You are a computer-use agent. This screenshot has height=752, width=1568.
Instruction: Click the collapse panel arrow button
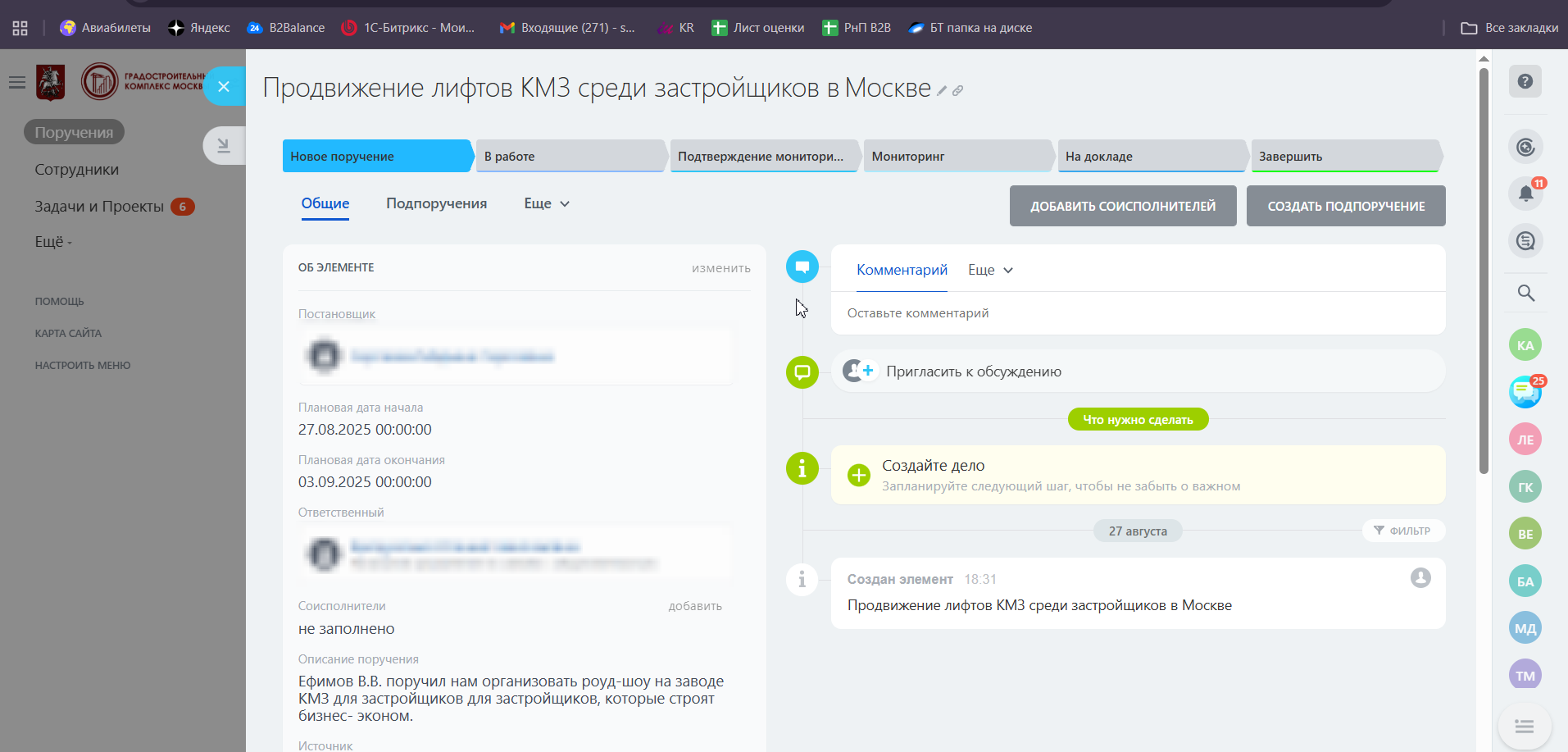coord(224,146)
